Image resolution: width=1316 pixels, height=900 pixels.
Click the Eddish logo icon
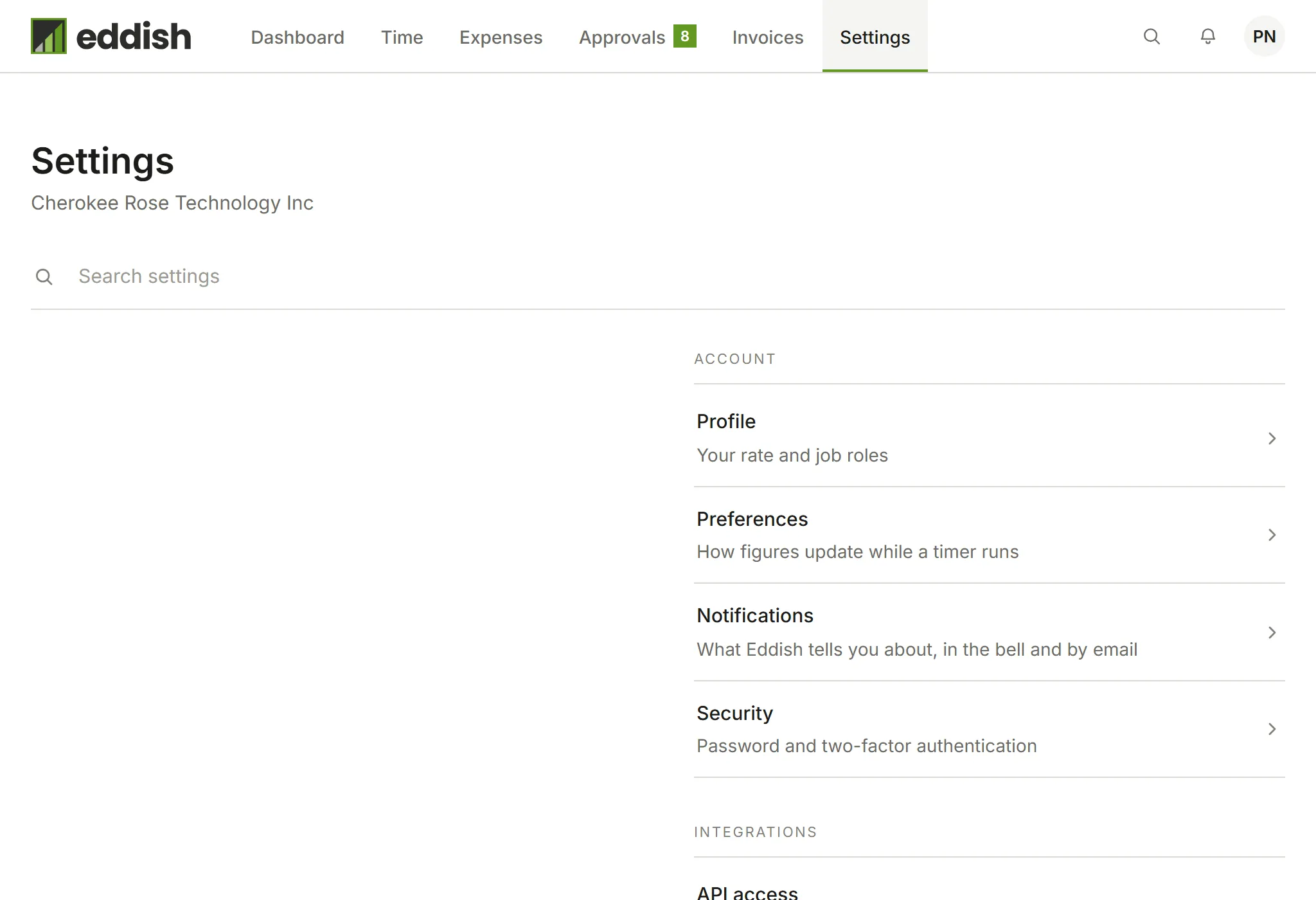tap(49, 36)
